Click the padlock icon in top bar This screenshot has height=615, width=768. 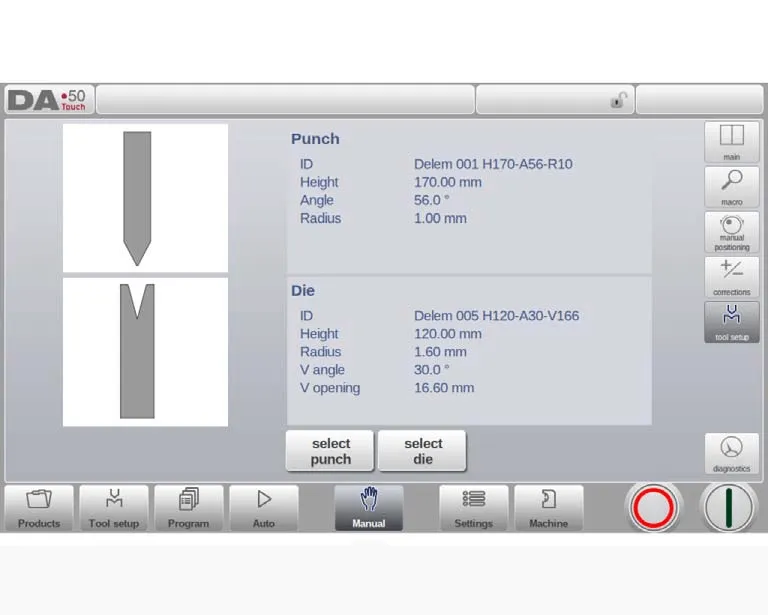coord(619,100)
